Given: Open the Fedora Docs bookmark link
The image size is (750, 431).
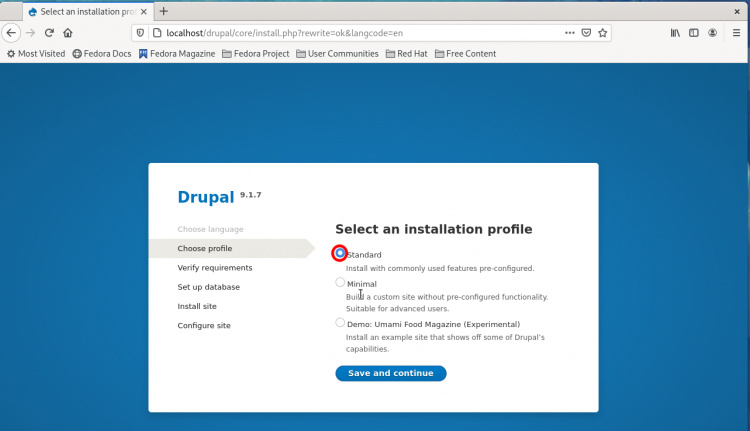Looking at the screenshot, I should click(102, 53).
